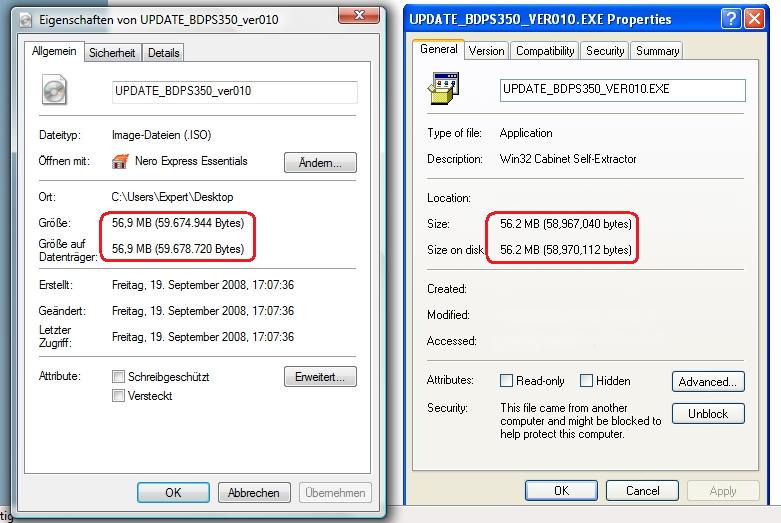Screen dimensions: 781x523
Task: Click the Nero Express Essentials icon
Action: pos(121,161)
